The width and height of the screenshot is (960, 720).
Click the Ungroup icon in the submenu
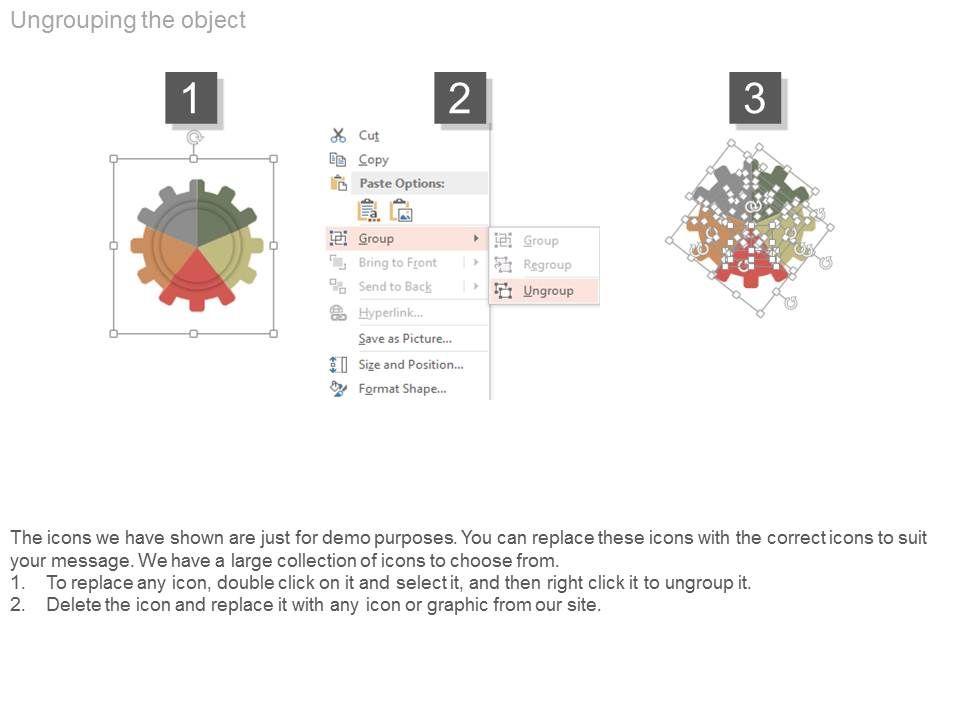point(503,290)
